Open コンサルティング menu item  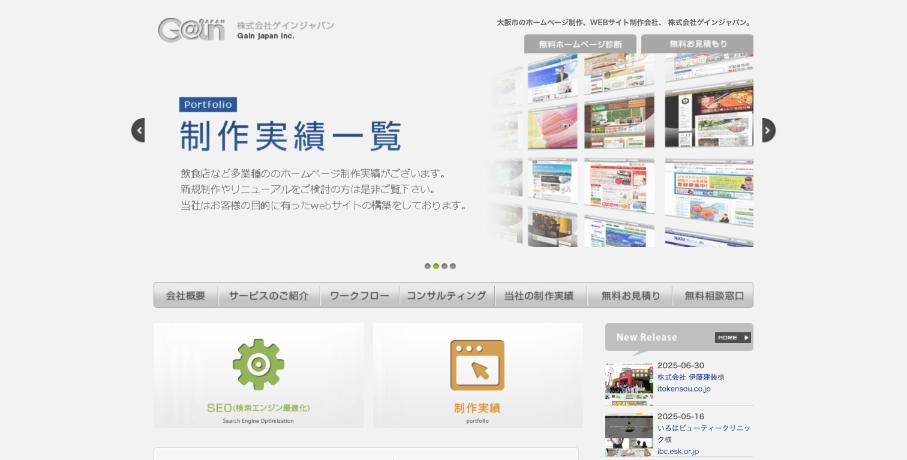[x=447, y=296]
